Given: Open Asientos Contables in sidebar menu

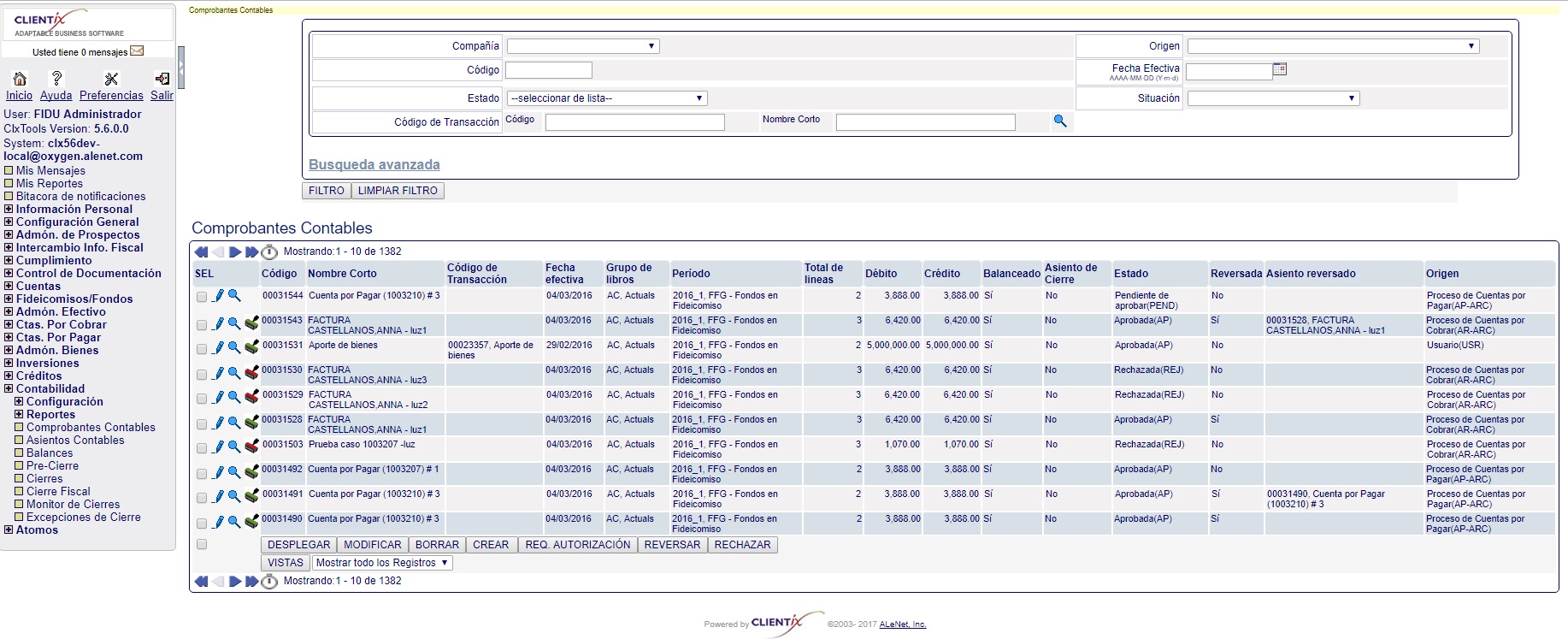Looking at the screenshot, I should [x=75, y=440].
